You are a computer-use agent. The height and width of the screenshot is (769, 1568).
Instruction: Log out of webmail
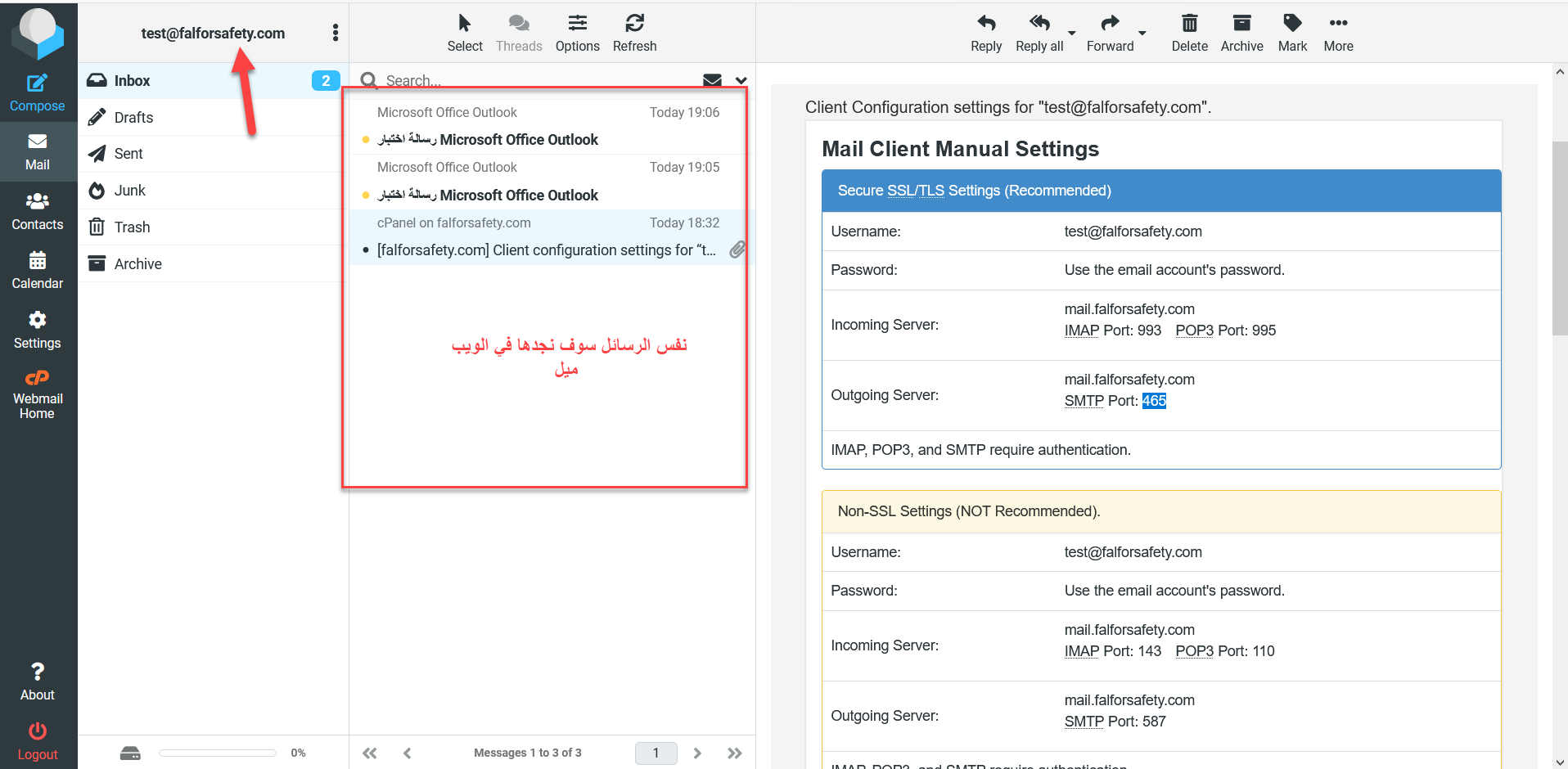(x=37, y=741)
